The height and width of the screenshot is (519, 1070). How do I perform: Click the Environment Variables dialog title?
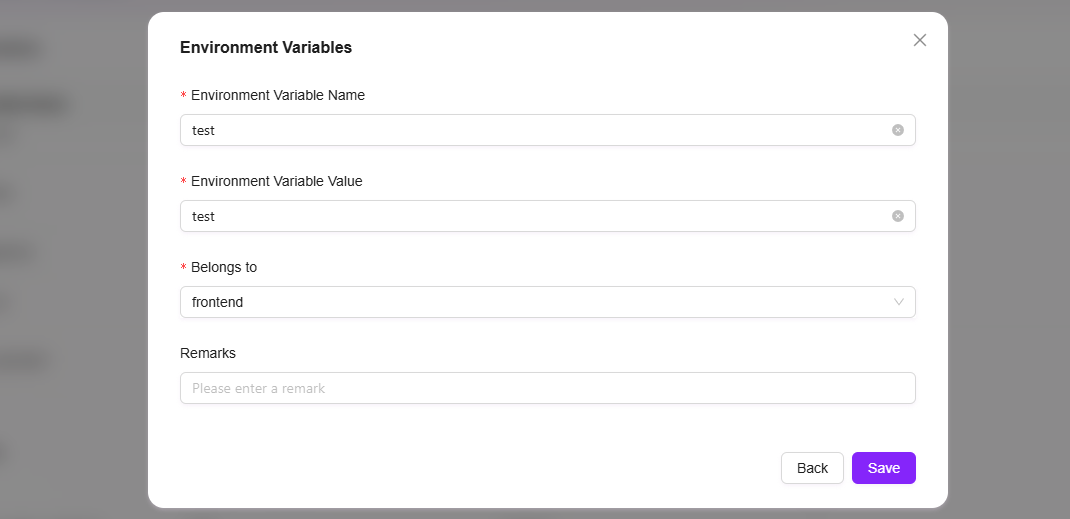266,47
